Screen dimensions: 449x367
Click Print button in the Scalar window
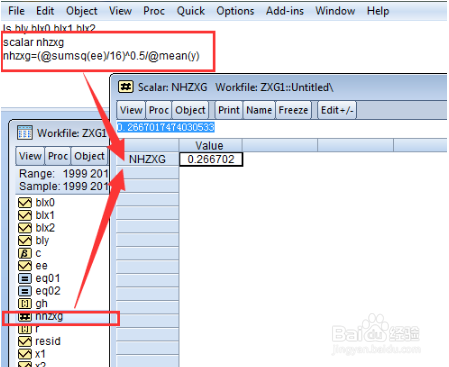click(229, 110)
